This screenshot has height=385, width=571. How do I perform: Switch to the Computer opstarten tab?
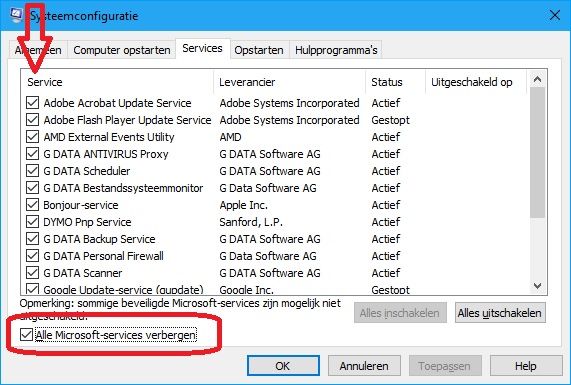click(122, 50)
